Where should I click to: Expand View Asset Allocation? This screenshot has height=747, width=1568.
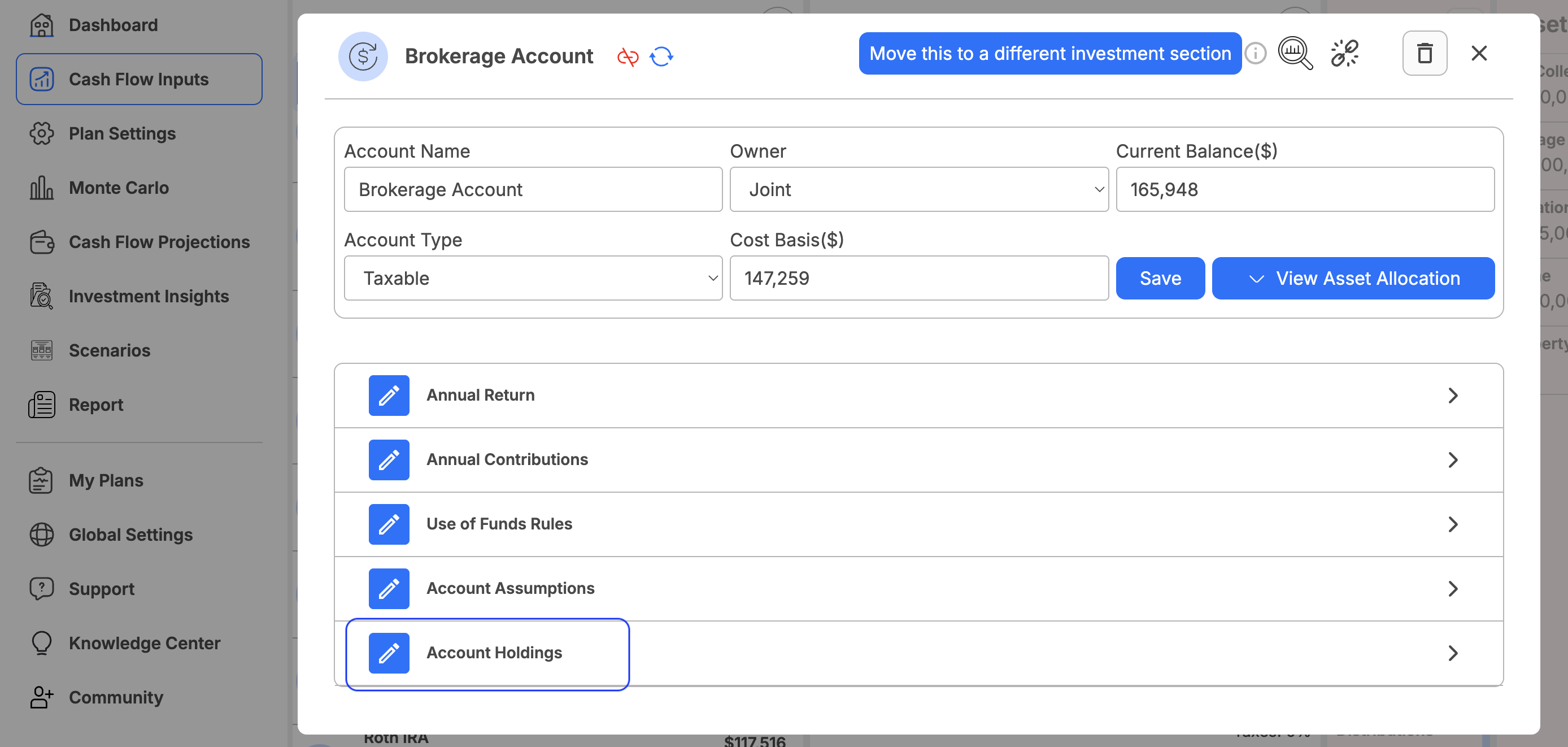[1353, 278]
